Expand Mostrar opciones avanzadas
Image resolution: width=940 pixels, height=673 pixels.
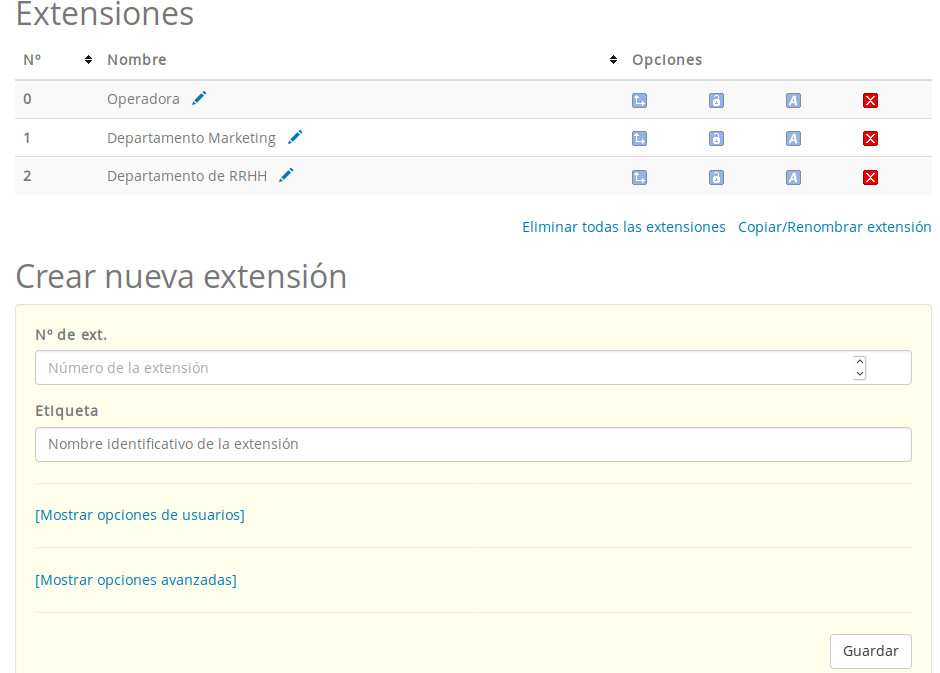coord(136,579)
